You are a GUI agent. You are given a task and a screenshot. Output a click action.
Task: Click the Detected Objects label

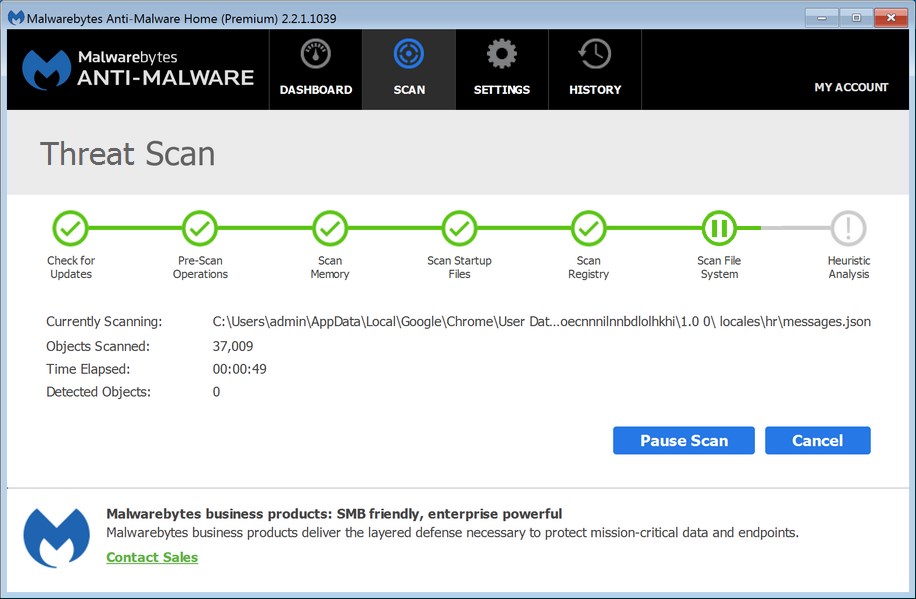98,392
